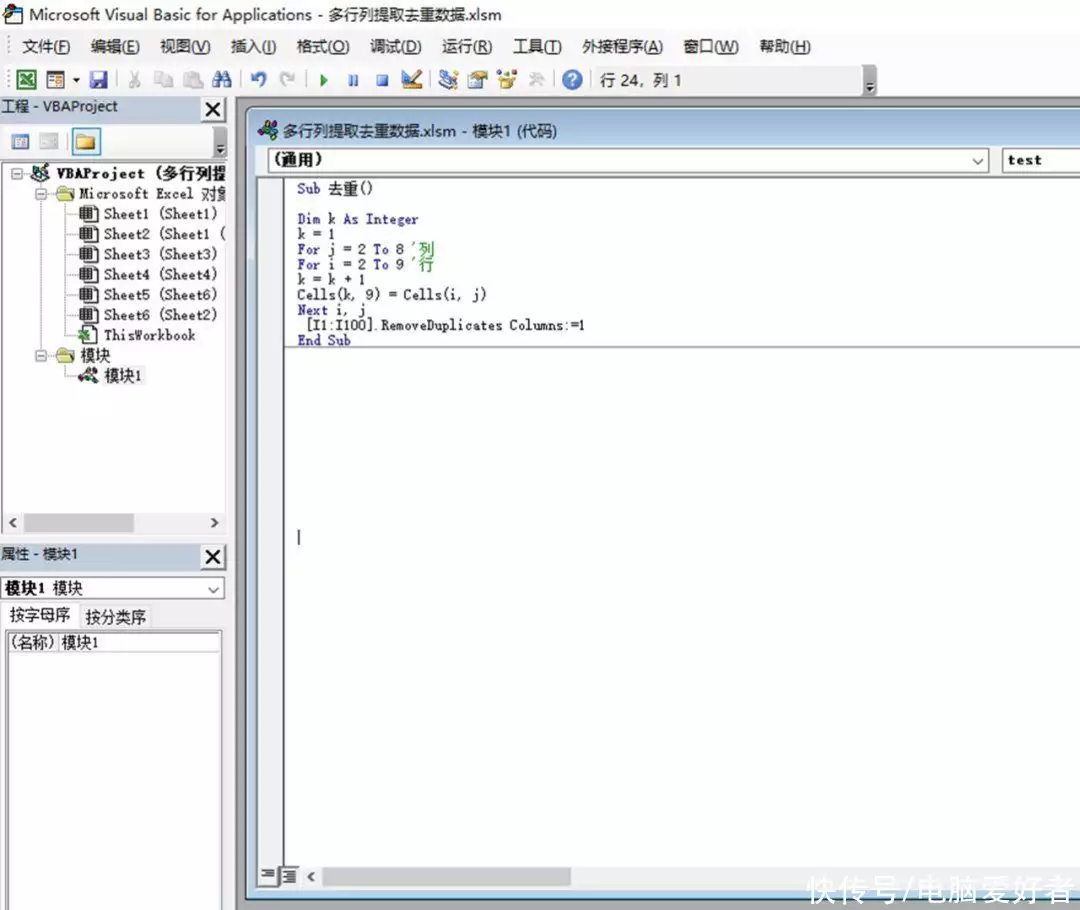Viewport: 1080px width, 910px height.
Task: Click the Sub 去重() code line
Action: point(335,189)
